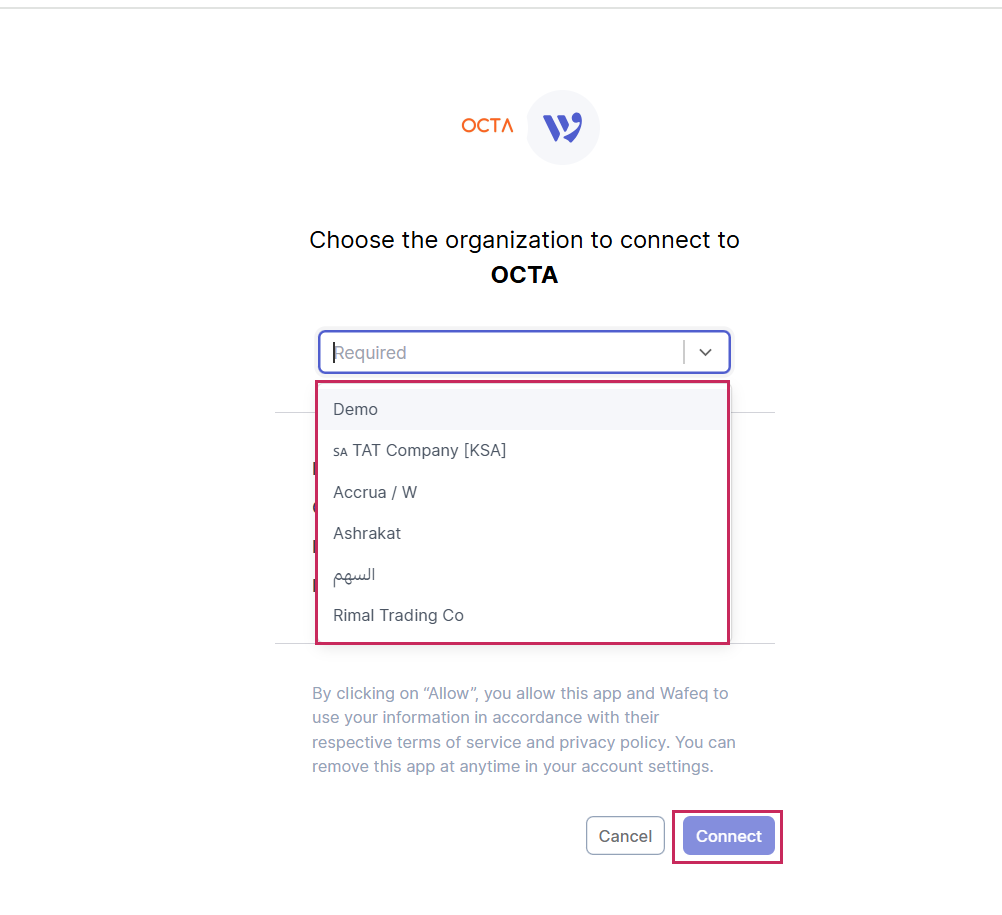Select the Demo organization

(355, 409)
